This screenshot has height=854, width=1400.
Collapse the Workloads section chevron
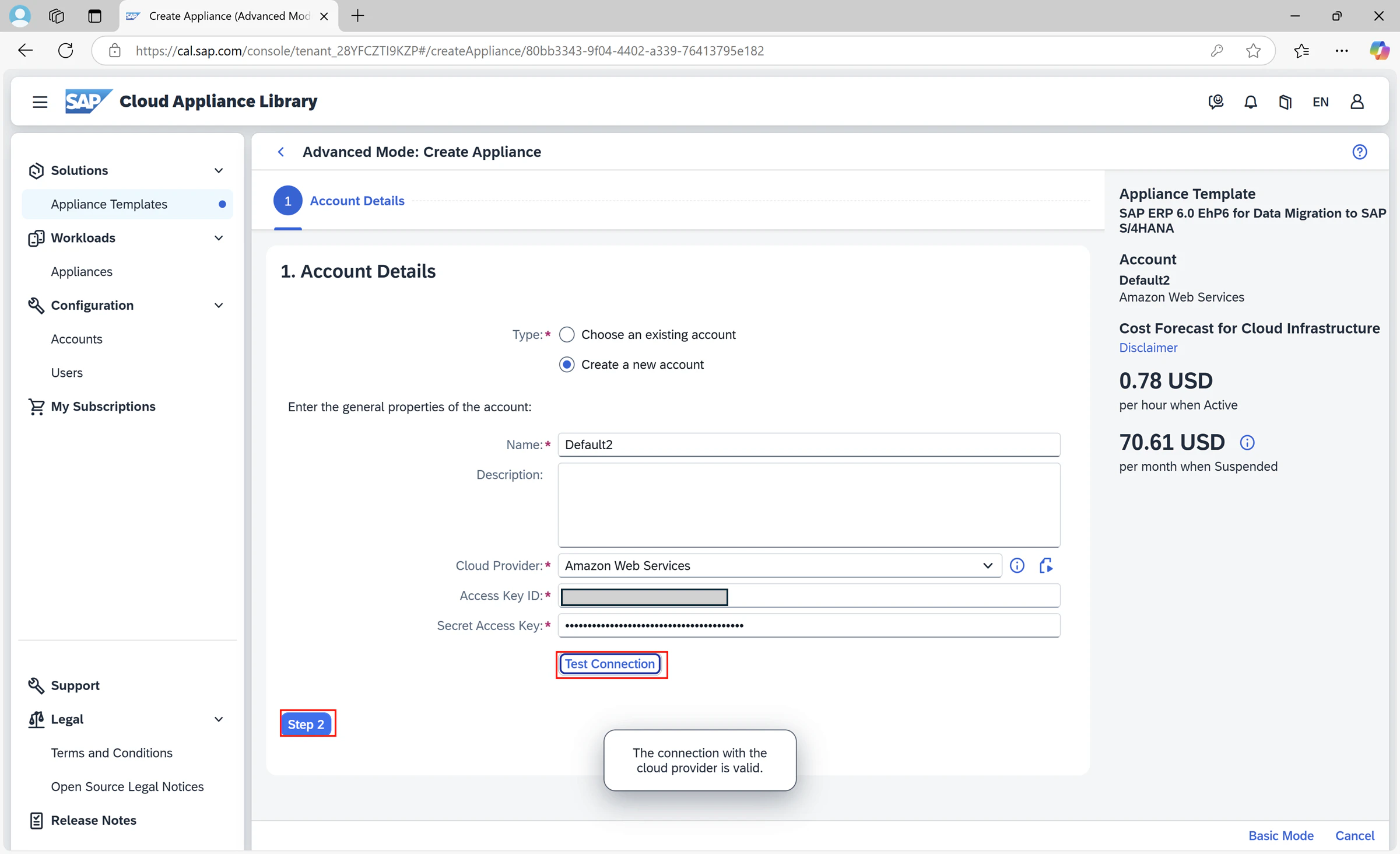(219, 238)
